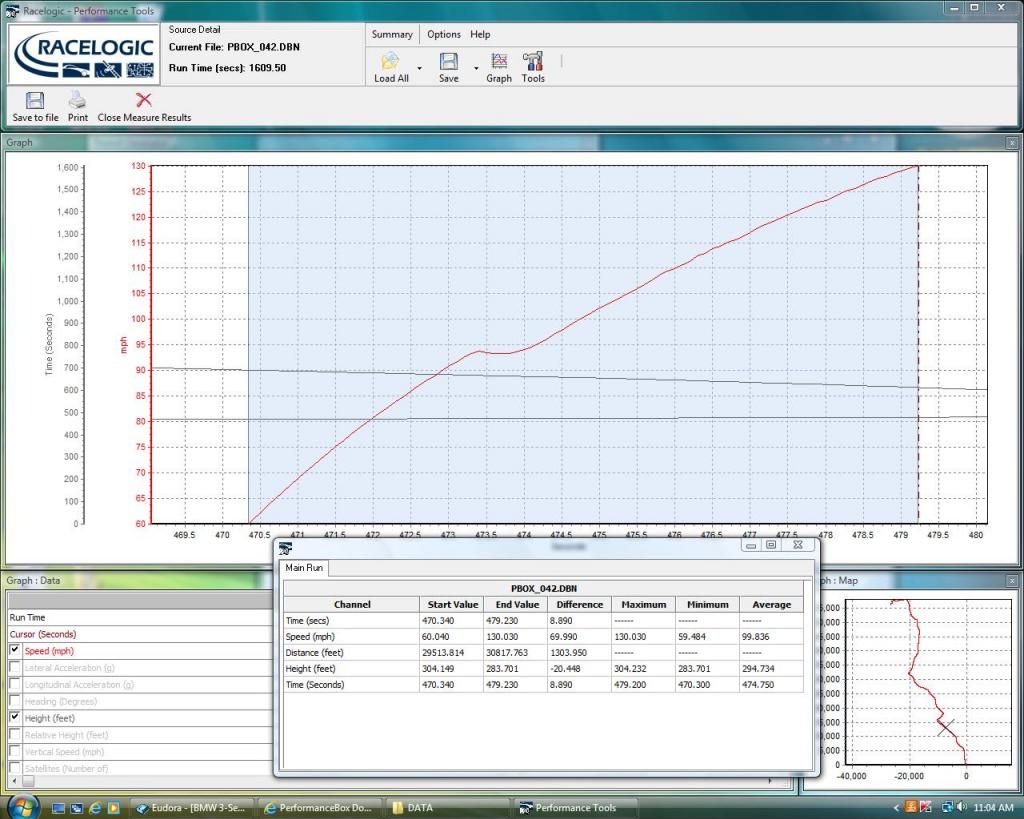This screenshot has width=1024, height=819.
Task: Open the Help menu
Action: coord(480,35)
